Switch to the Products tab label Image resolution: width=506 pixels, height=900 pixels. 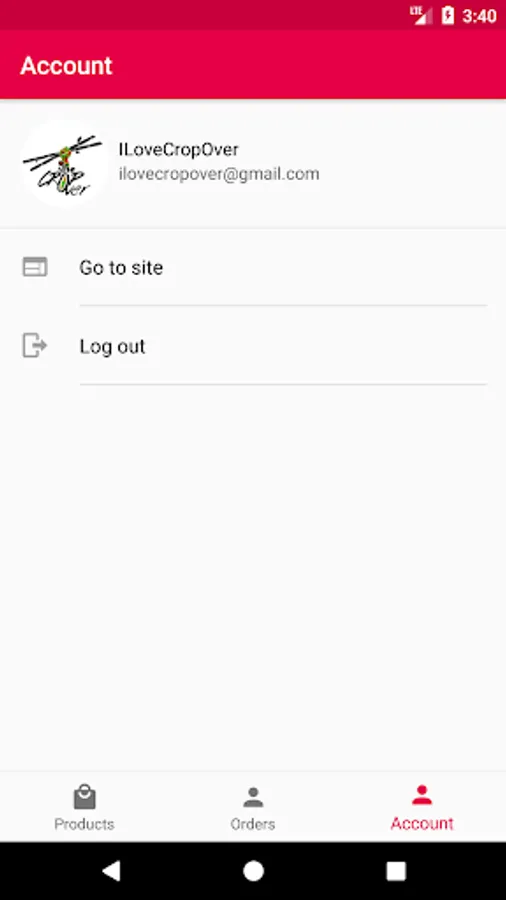click(x=84, y=824)
